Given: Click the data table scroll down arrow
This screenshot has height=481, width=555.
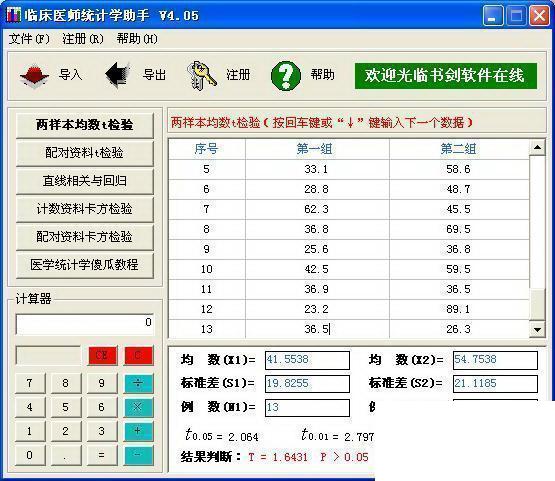Looking at the screenshot, I should tap(537, 330).
